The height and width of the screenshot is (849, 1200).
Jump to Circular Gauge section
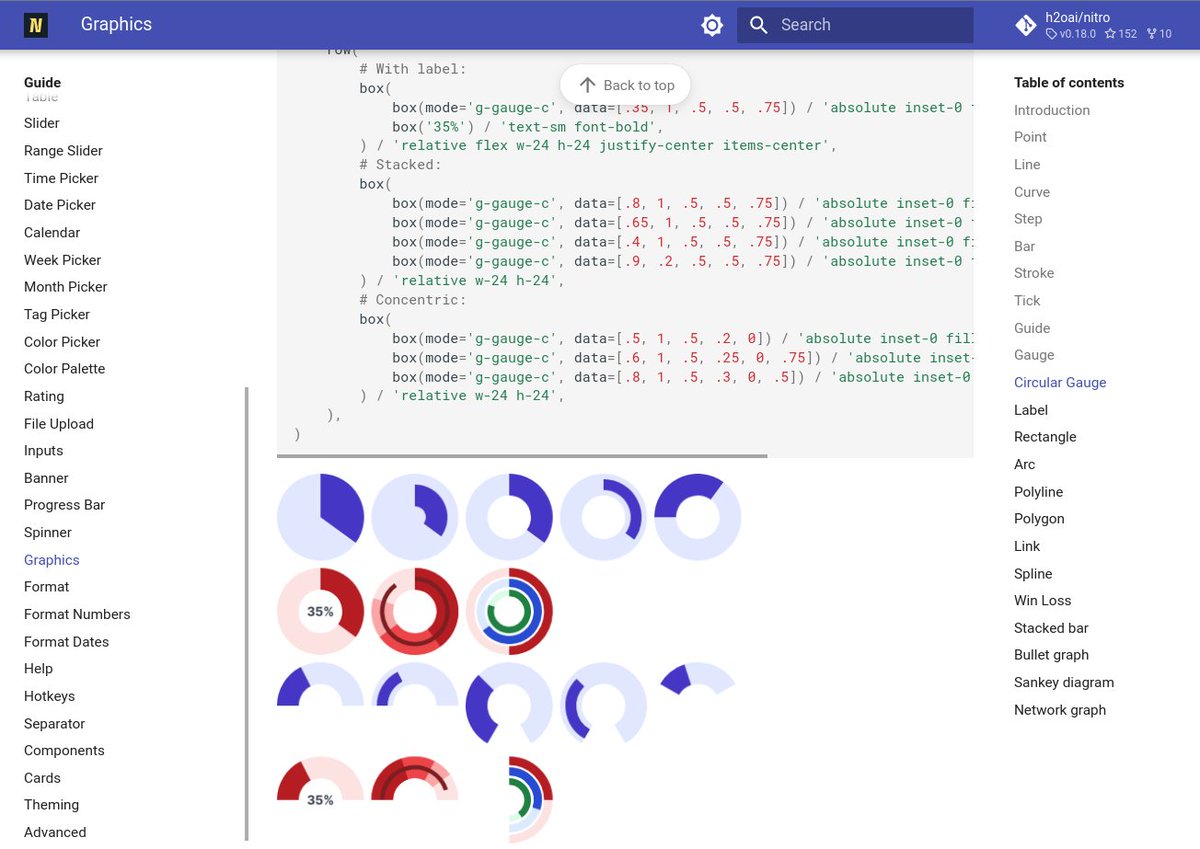[x=1060, y=383]
